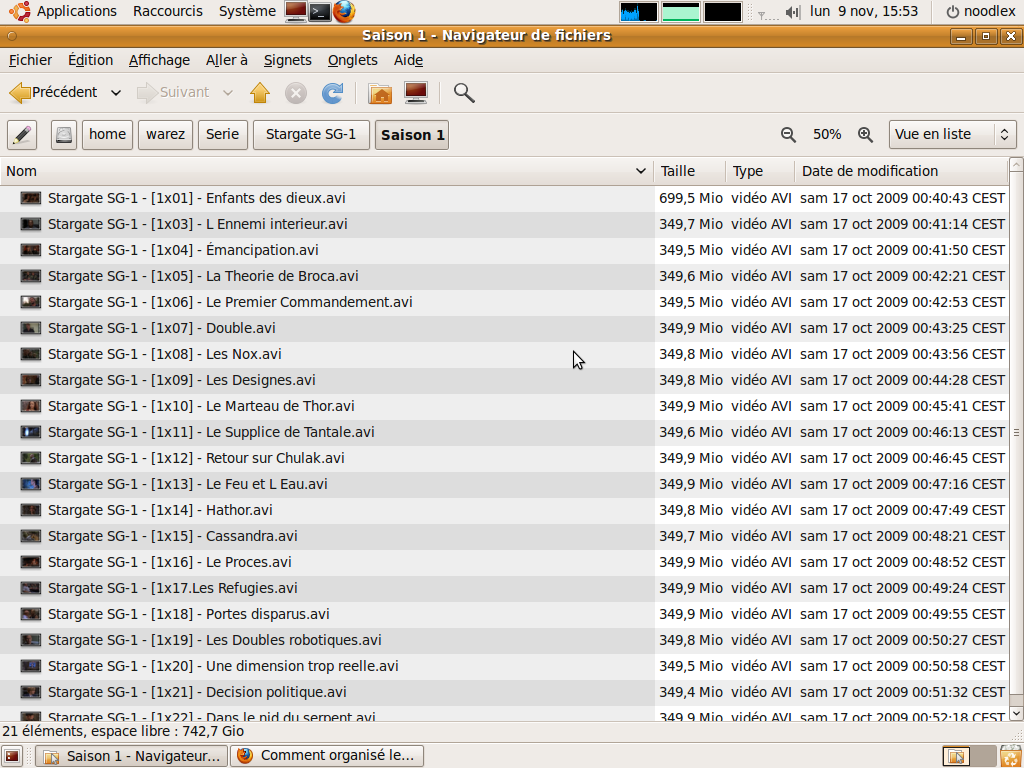The width and height of the screenshot is (1024, 768).
Task: Open the Suivant history dropdown arrow
Action: click(x=227, y=93)
